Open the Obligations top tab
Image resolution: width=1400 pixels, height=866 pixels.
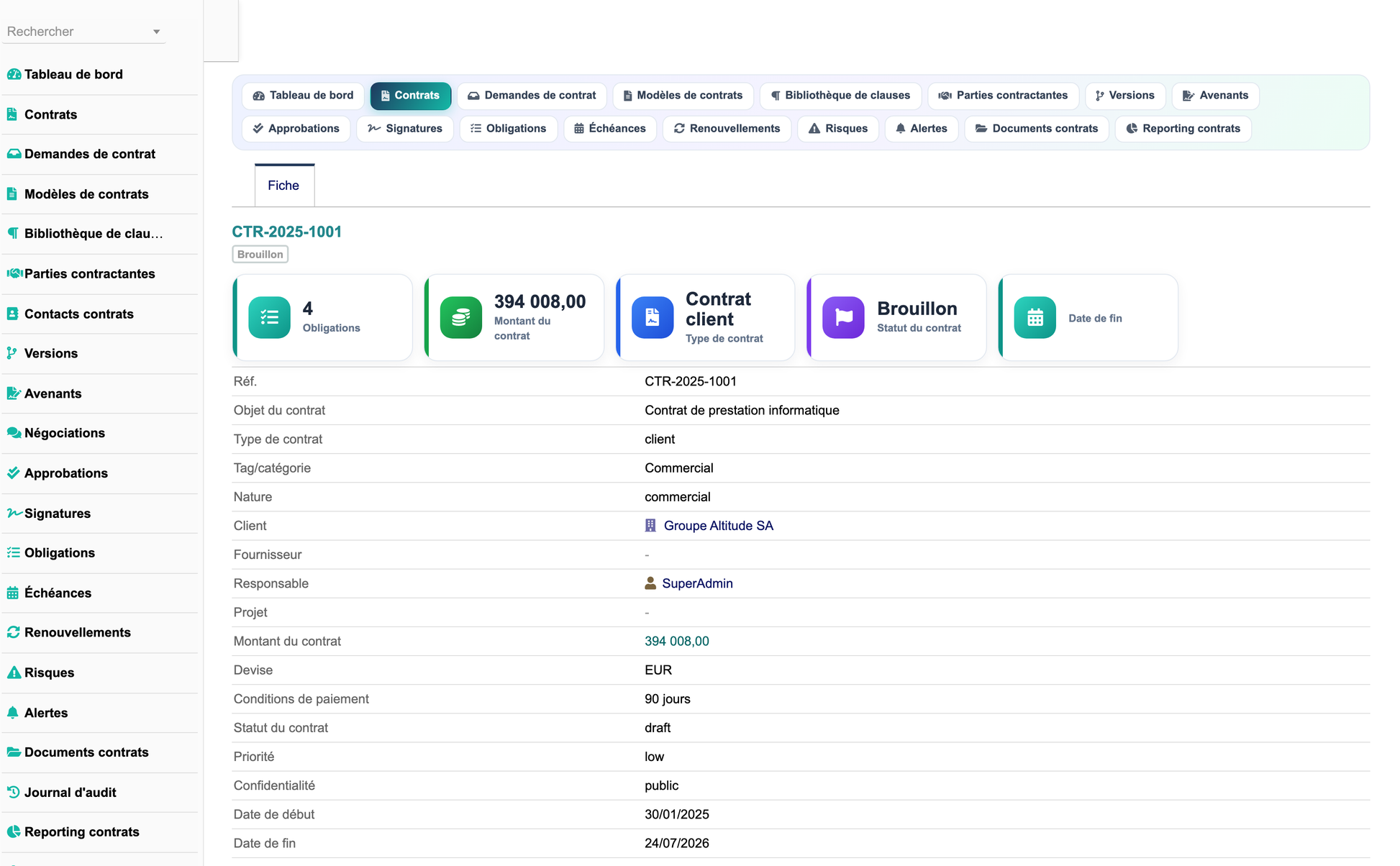coord(509,129)
